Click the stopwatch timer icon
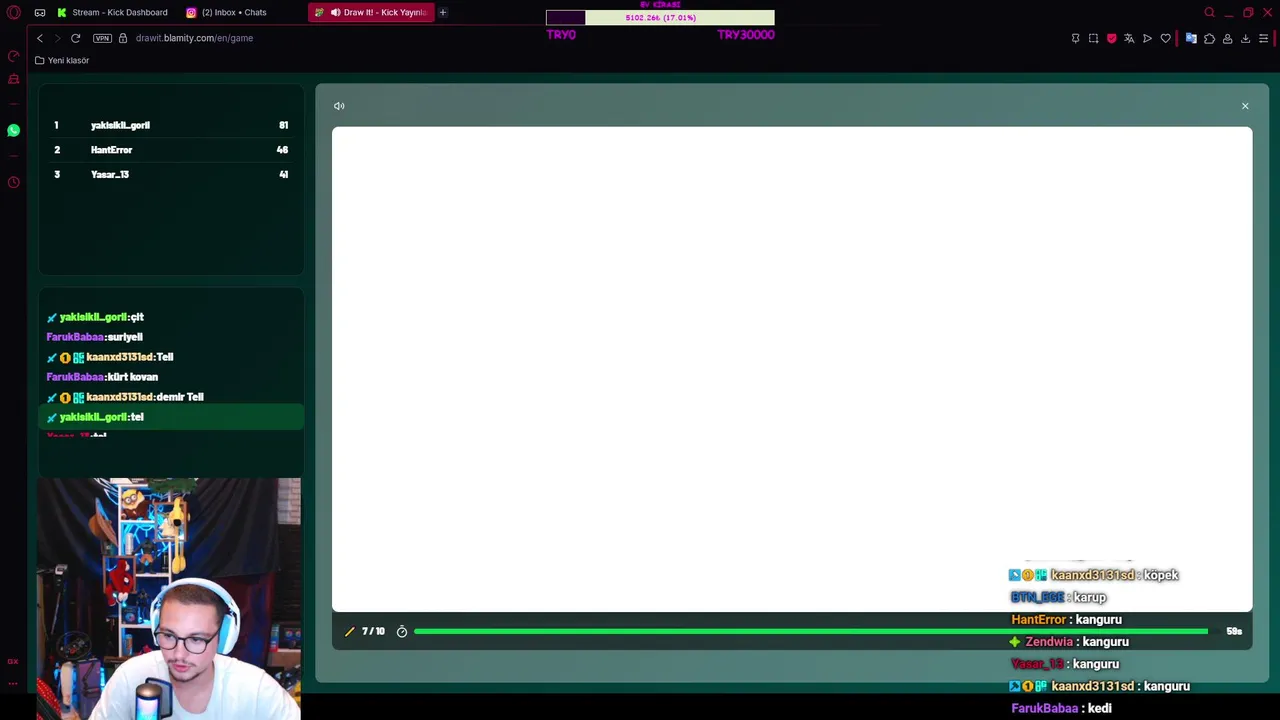The image size is (1280, 720). tap(402, 631)
